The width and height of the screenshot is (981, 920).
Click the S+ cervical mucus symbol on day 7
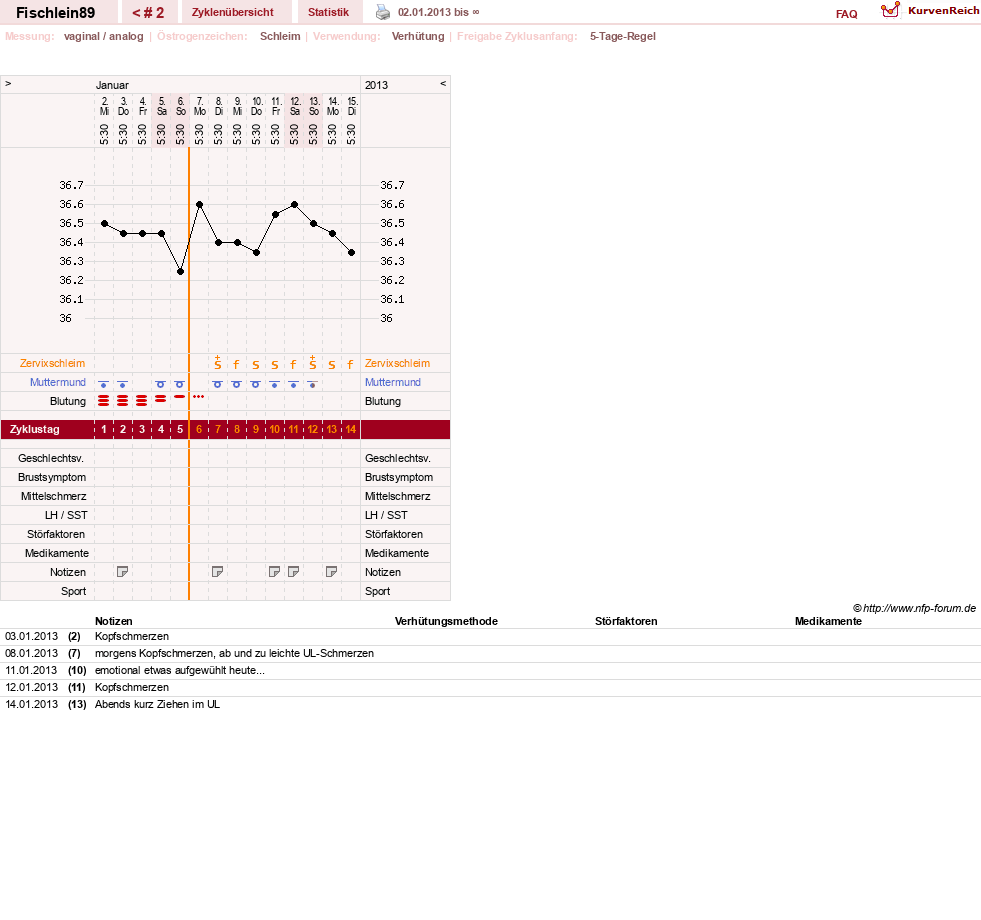218,362
